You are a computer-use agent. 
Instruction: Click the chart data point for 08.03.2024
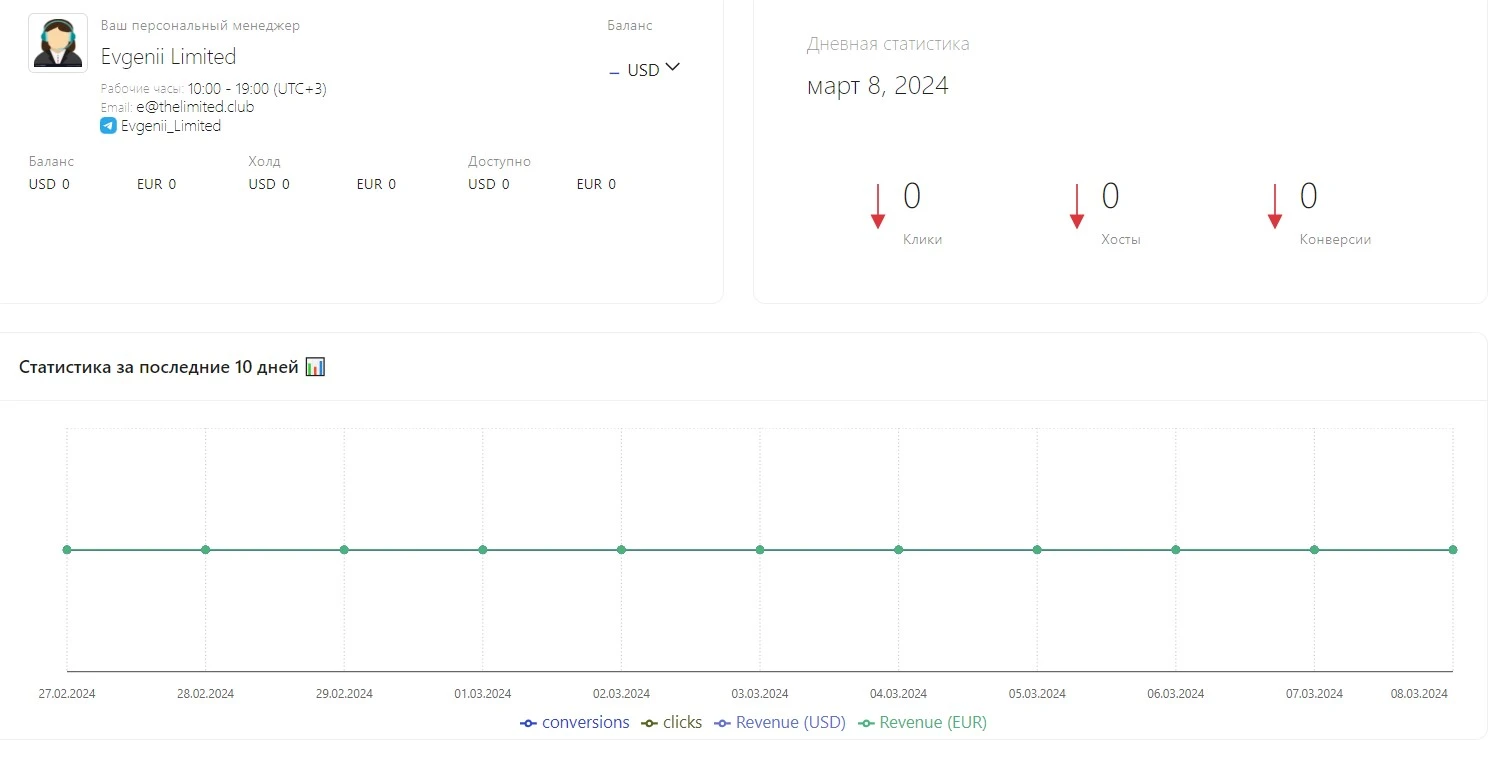coord(1453,550)
